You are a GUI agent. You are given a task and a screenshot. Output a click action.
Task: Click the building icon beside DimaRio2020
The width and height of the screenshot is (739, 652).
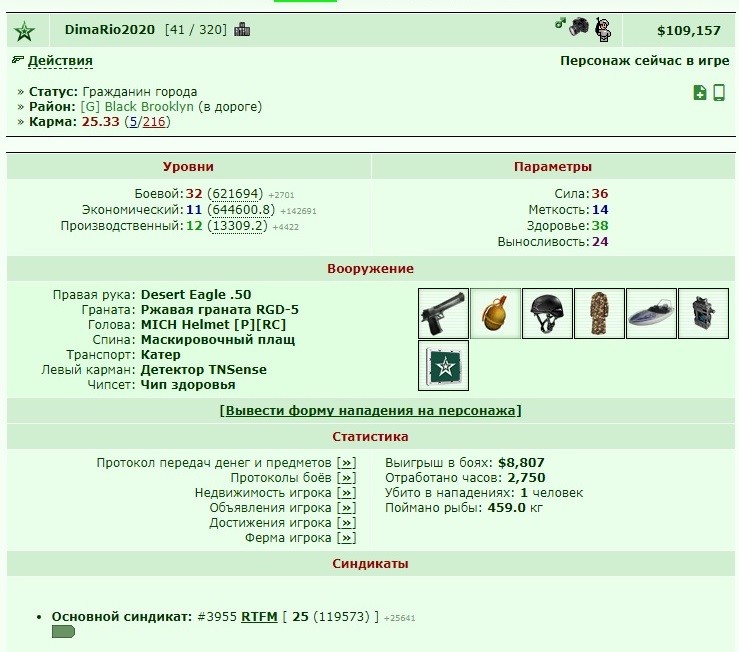(x=242, y=29)
